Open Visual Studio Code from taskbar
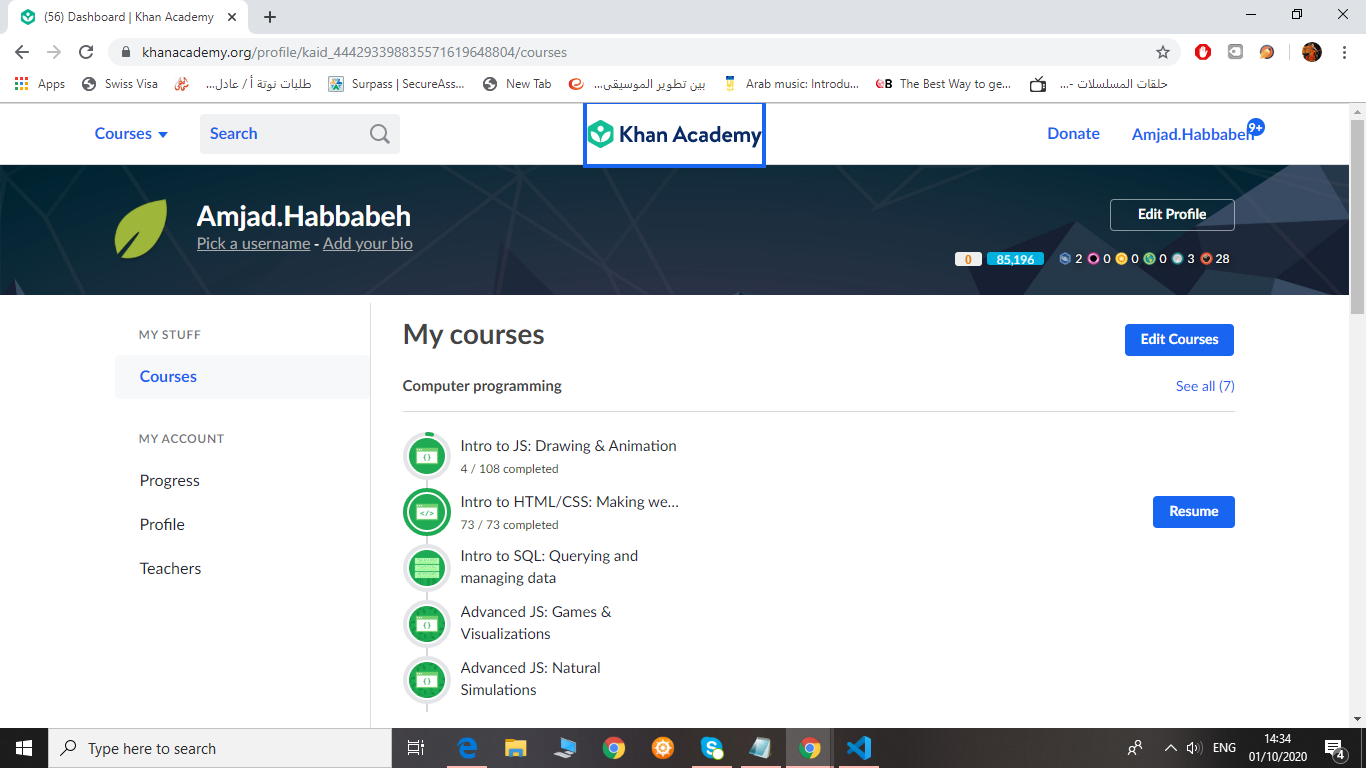Viewport: 1366px width, 768px height. tap(859, 748)
